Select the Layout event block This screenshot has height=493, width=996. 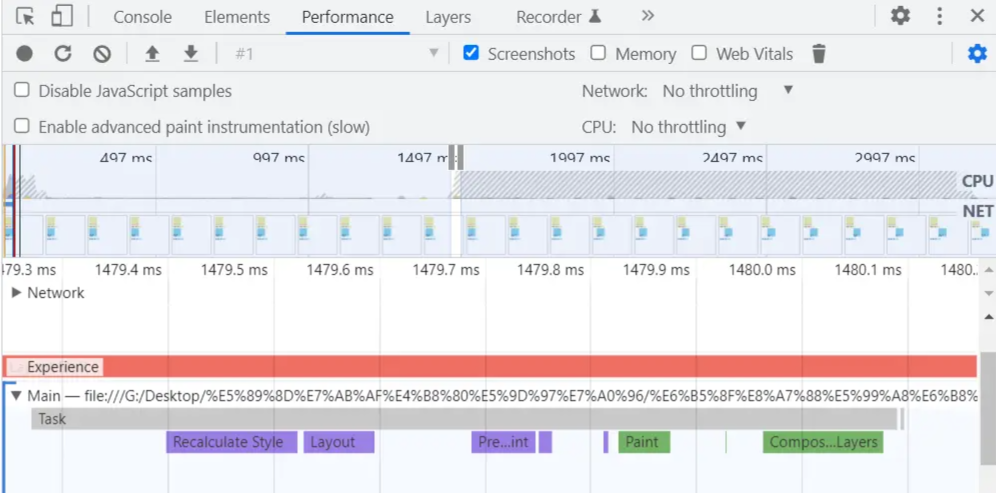[x=339, y=442]
